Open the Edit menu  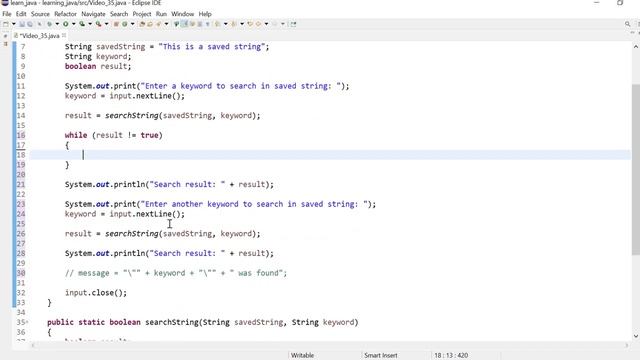pyautogui.click(x=21, y=14)
